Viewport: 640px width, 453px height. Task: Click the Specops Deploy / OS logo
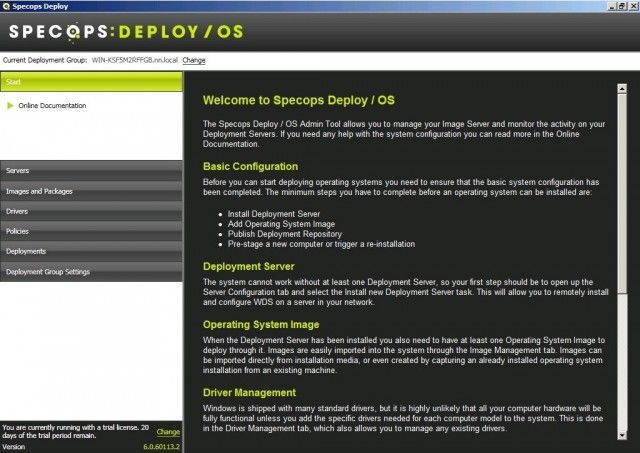click(126, 32)
